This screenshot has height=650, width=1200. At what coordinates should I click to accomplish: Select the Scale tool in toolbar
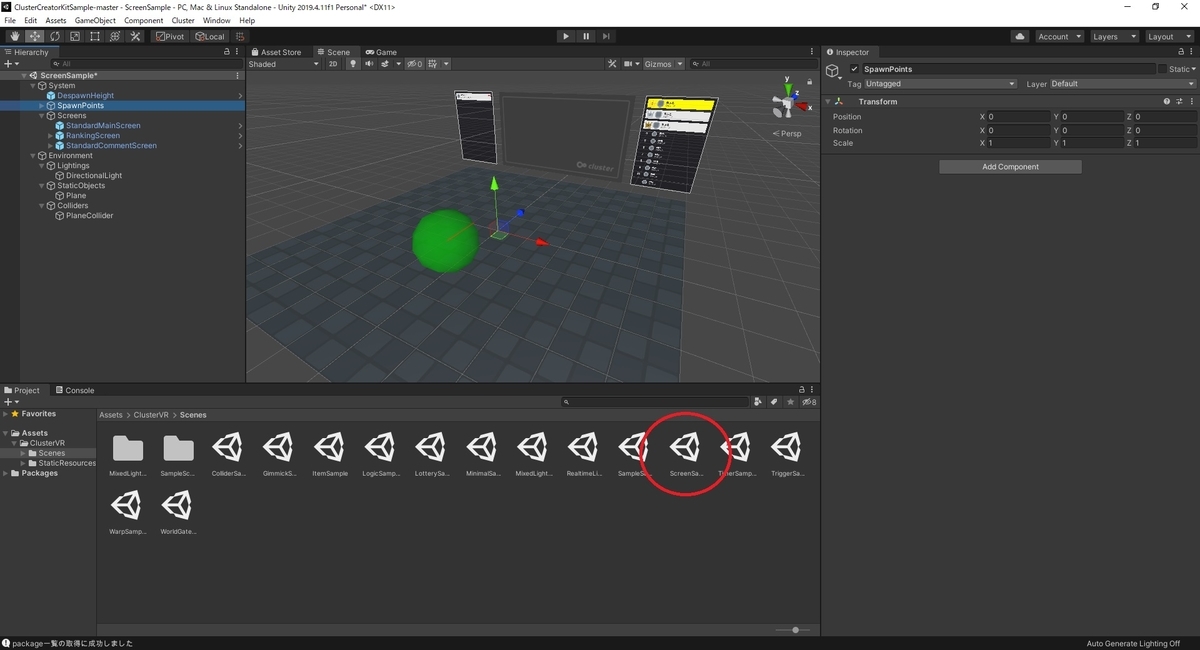pos(74,36)
